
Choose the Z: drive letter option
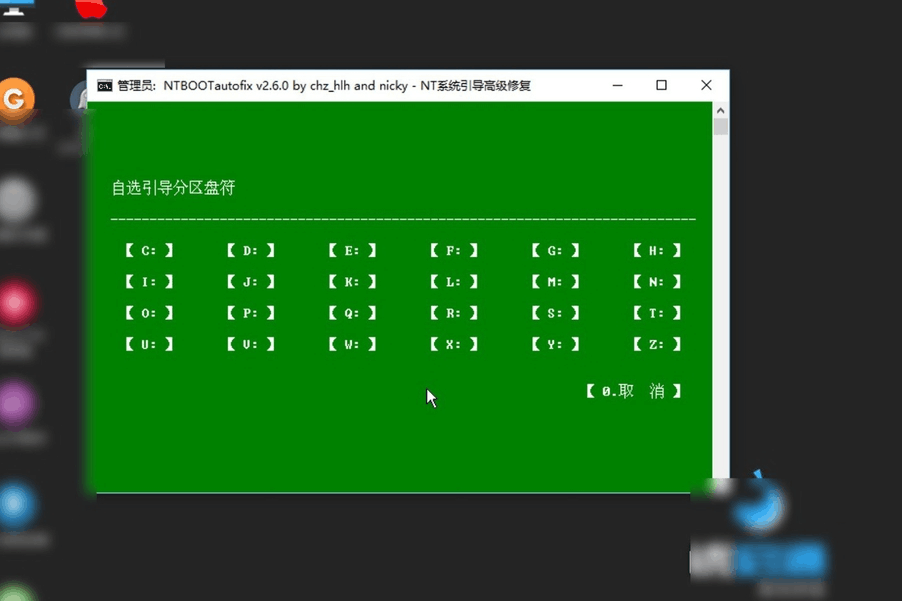657,344
